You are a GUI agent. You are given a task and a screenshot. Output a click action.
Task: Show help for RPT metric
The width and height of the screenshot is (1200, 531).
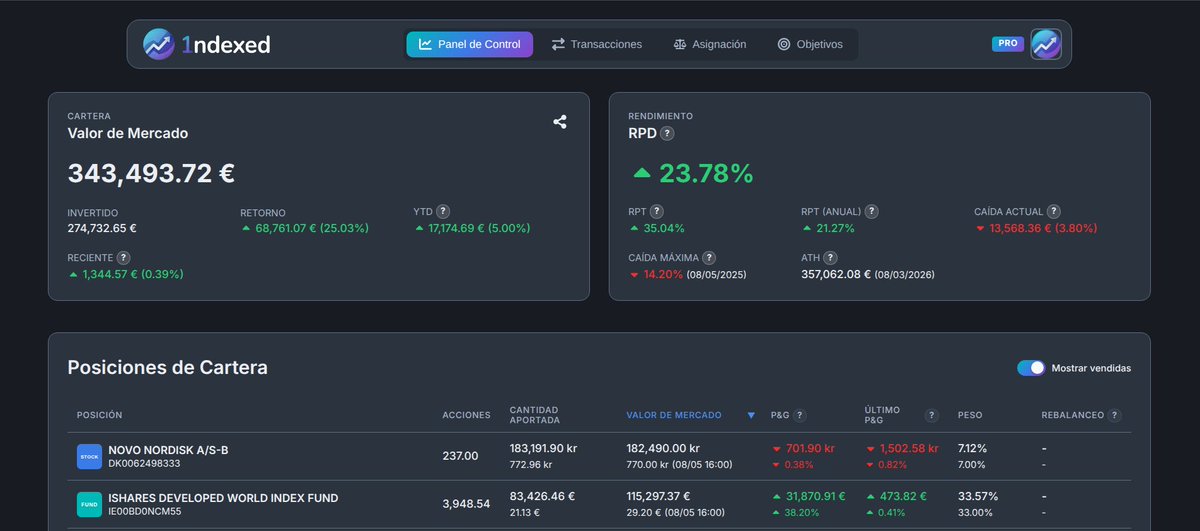click(657, 212)
